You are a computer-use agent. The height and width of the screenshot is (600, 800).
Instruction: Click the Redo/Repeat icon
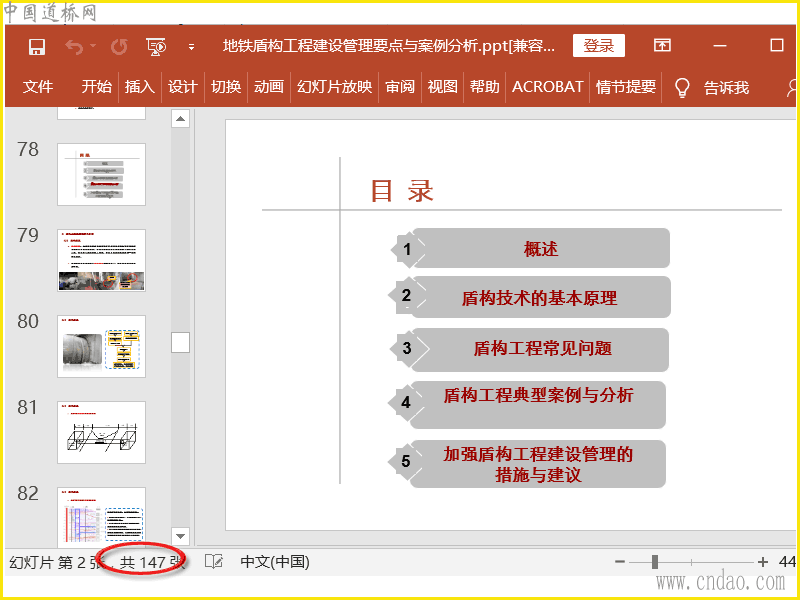coord(119,47)
